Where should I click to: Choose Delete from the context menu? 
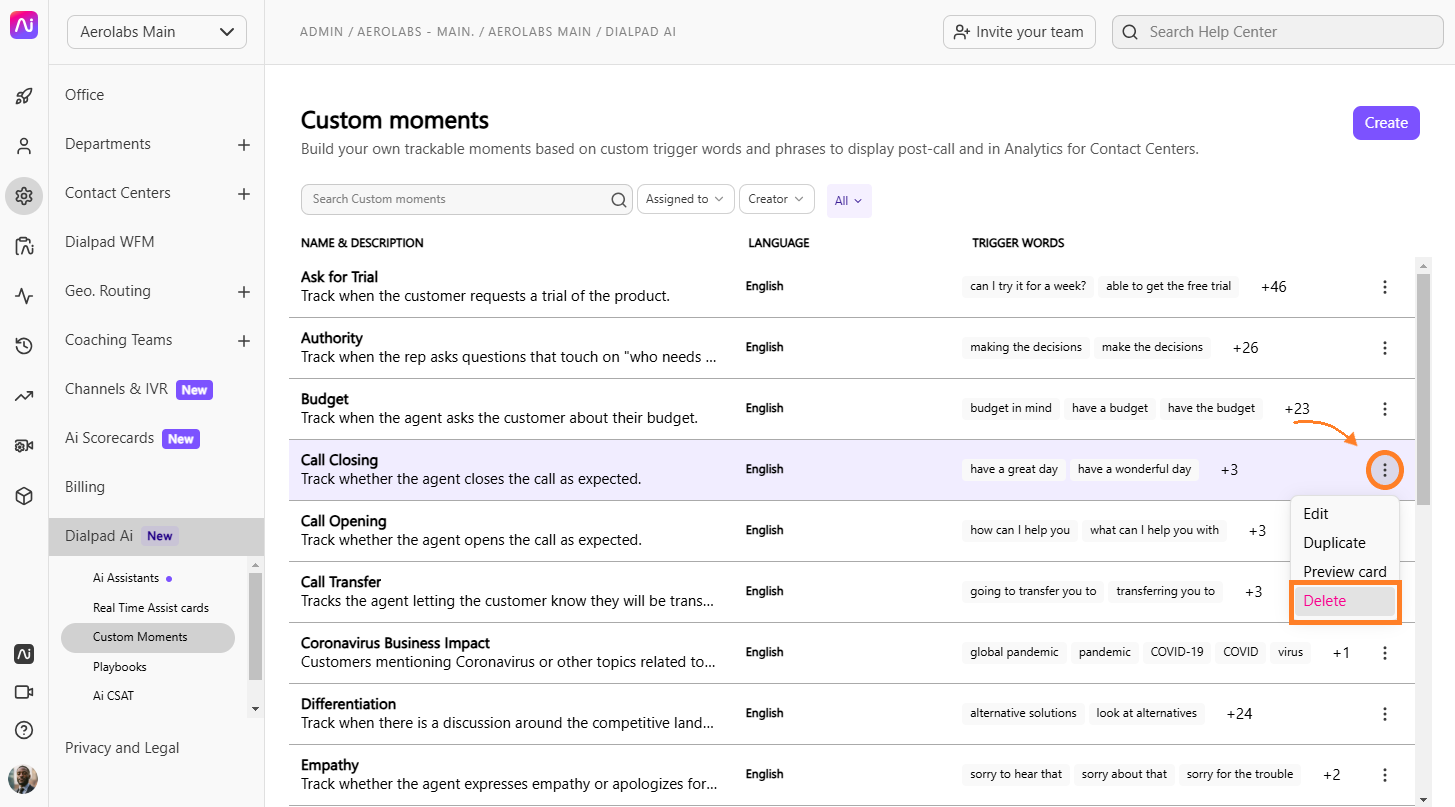coord(1345,601)
